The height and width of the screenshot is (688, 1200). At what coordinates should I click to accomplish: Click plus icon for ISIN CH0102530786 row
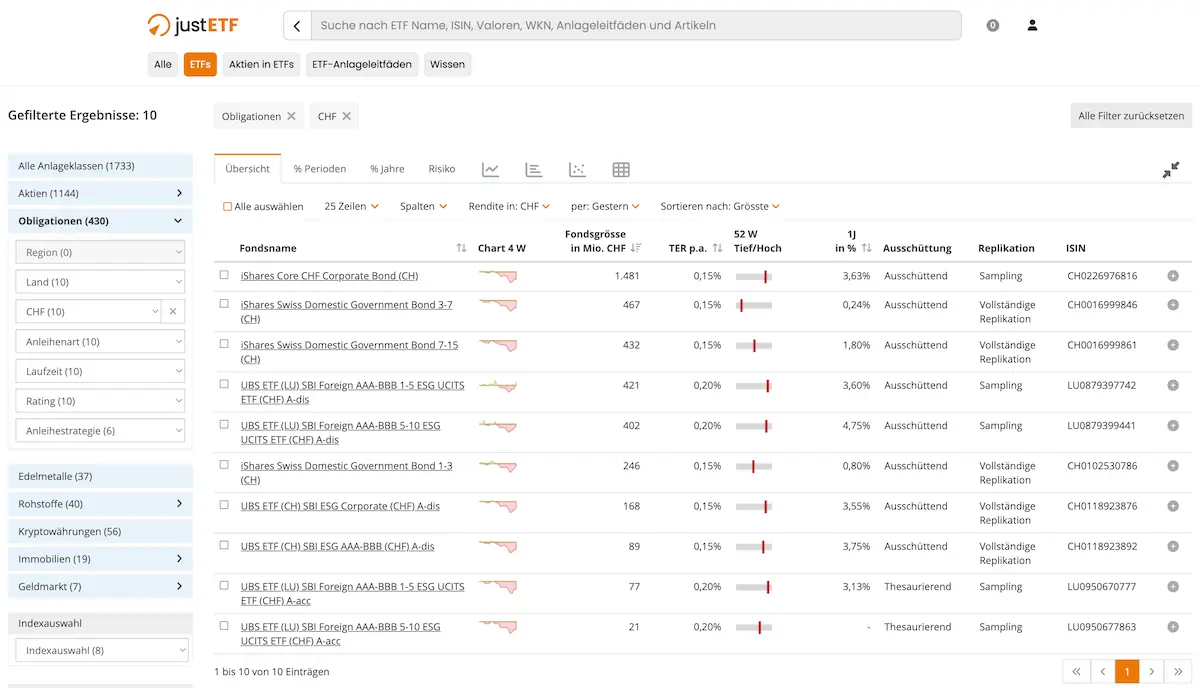pos(1173,466)
